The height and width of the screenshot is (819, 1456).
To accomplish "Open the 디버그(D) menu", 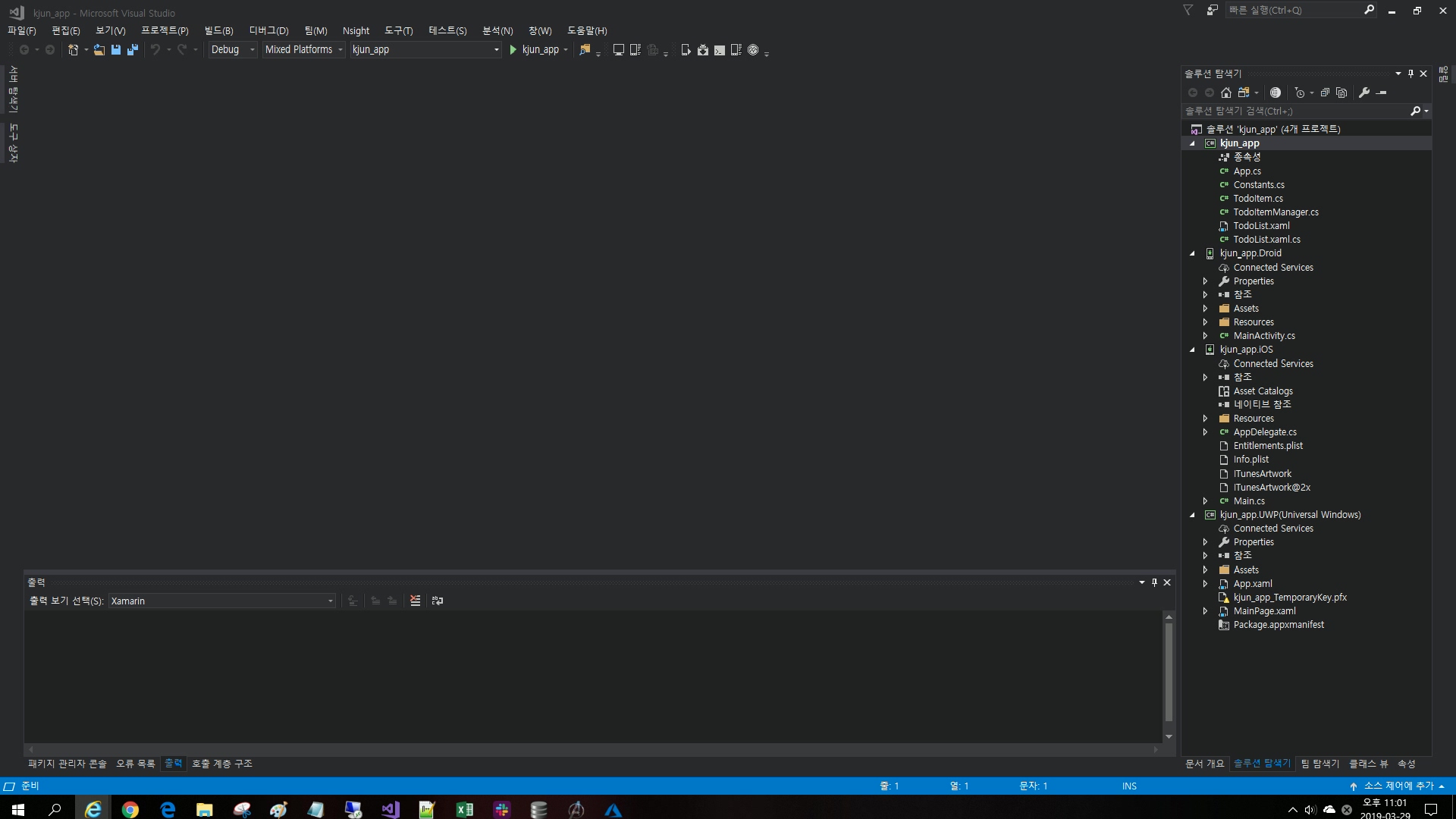I will click(268, 31).
